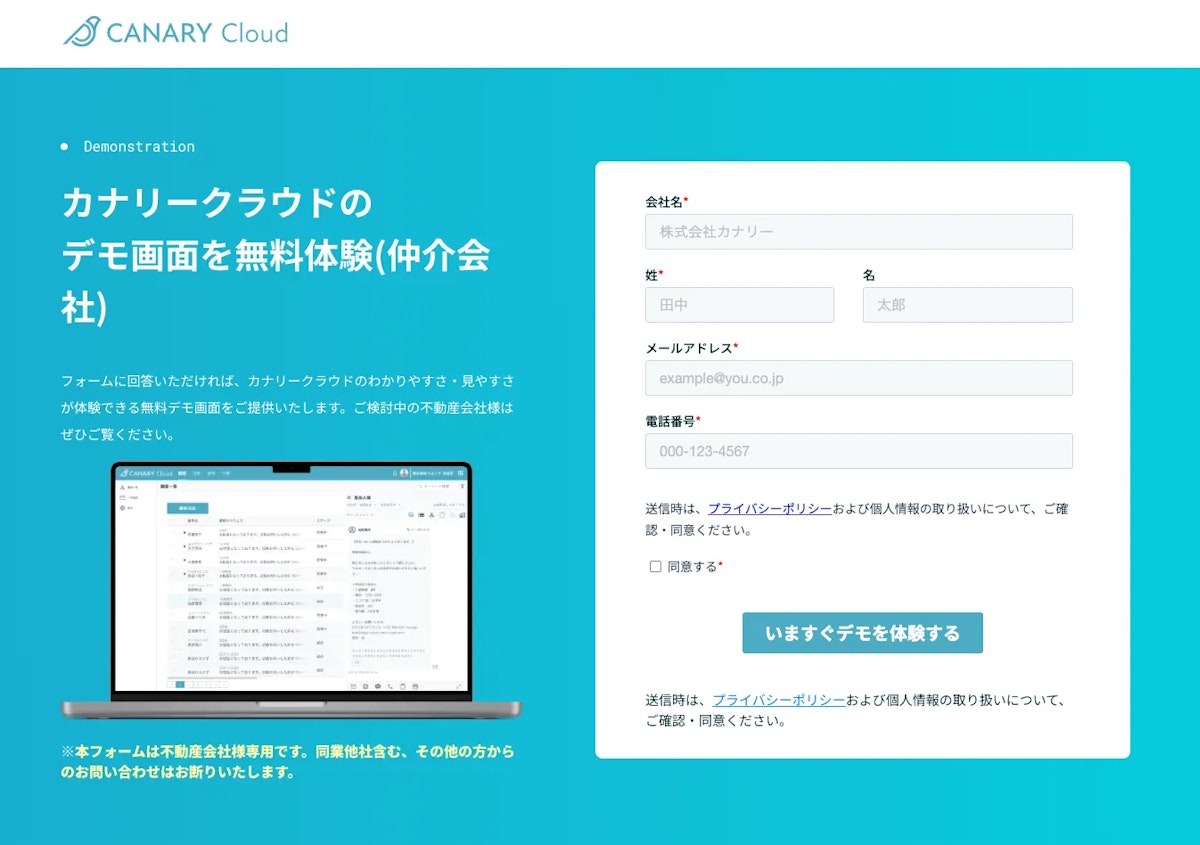Select the メールアドレス email field
This screenshot has width=1200, height=845.
tap(859, 378)
